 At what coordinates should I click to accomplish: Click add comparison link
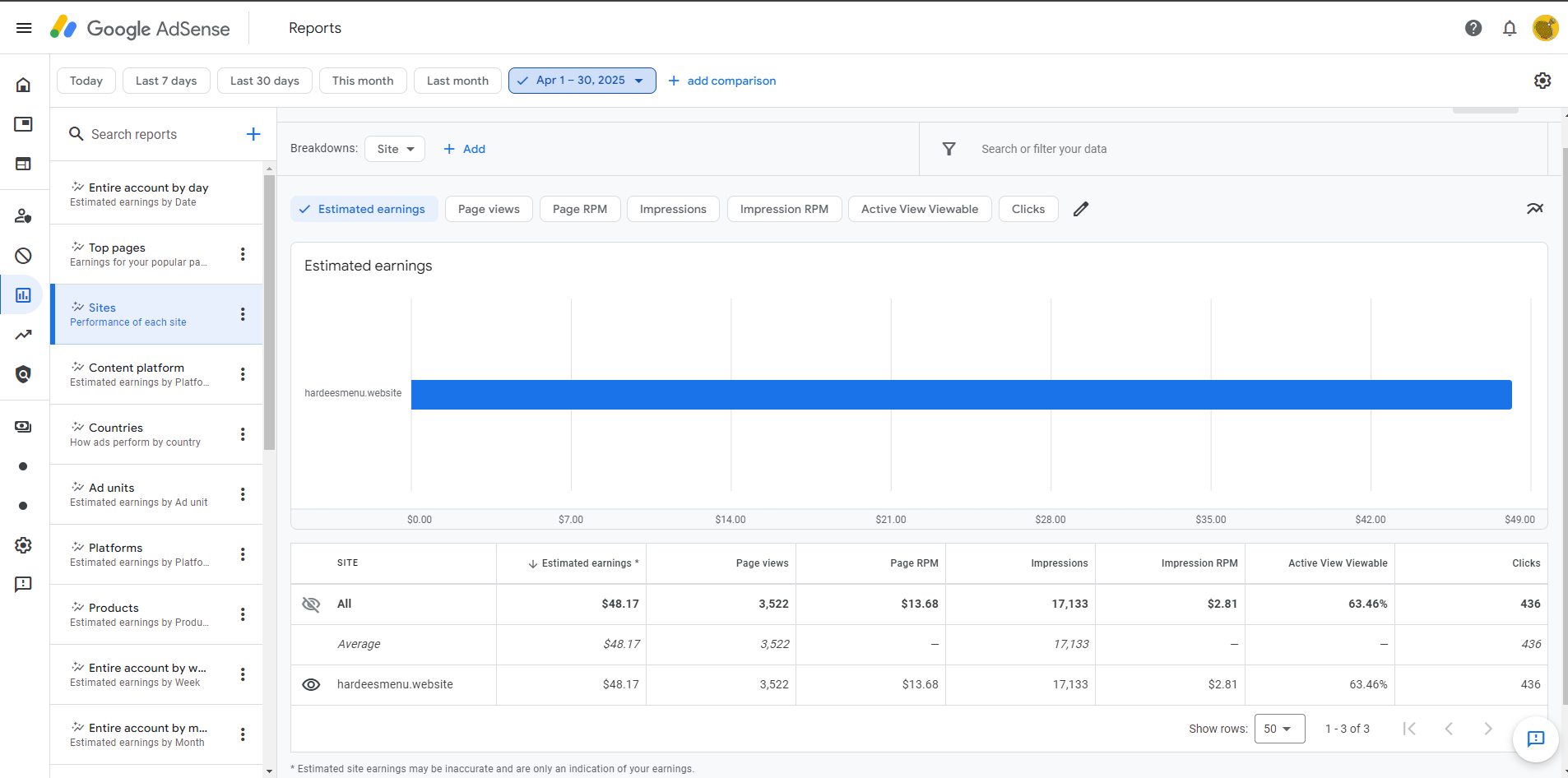coord(722,81)
